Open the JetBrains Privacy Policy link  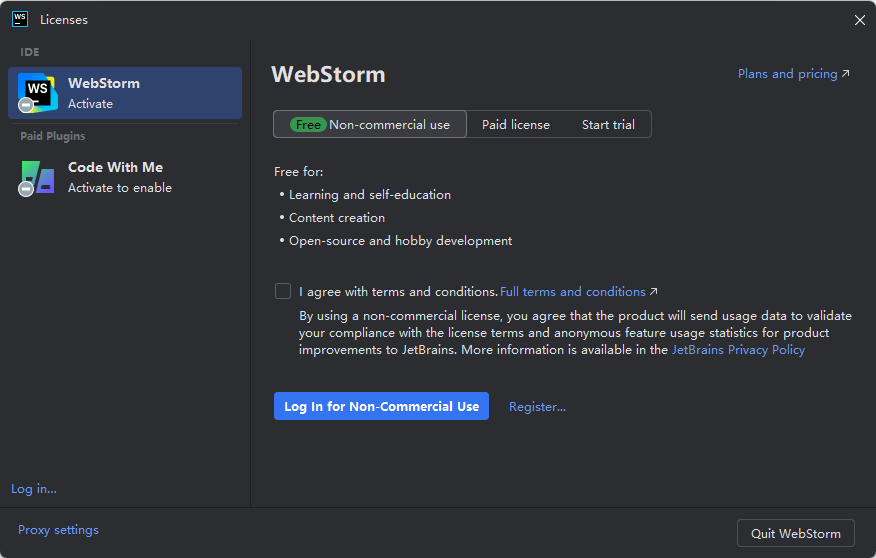[738, 350]
